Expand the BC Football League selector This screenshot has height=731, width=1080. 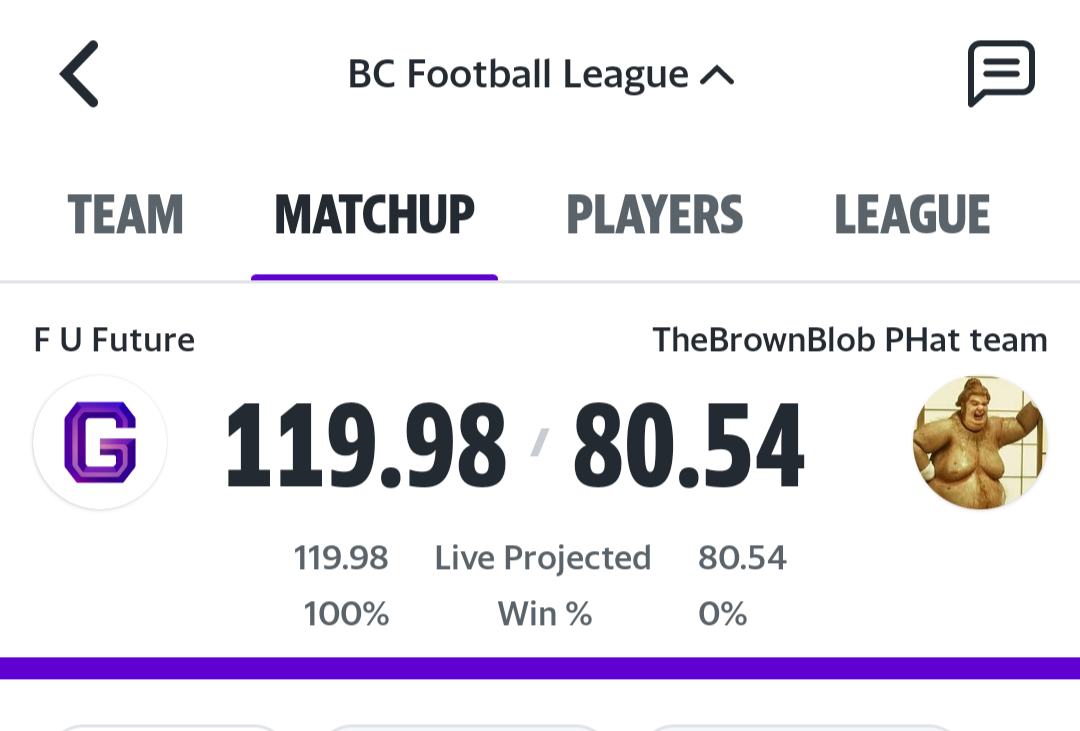click(541, 74)
